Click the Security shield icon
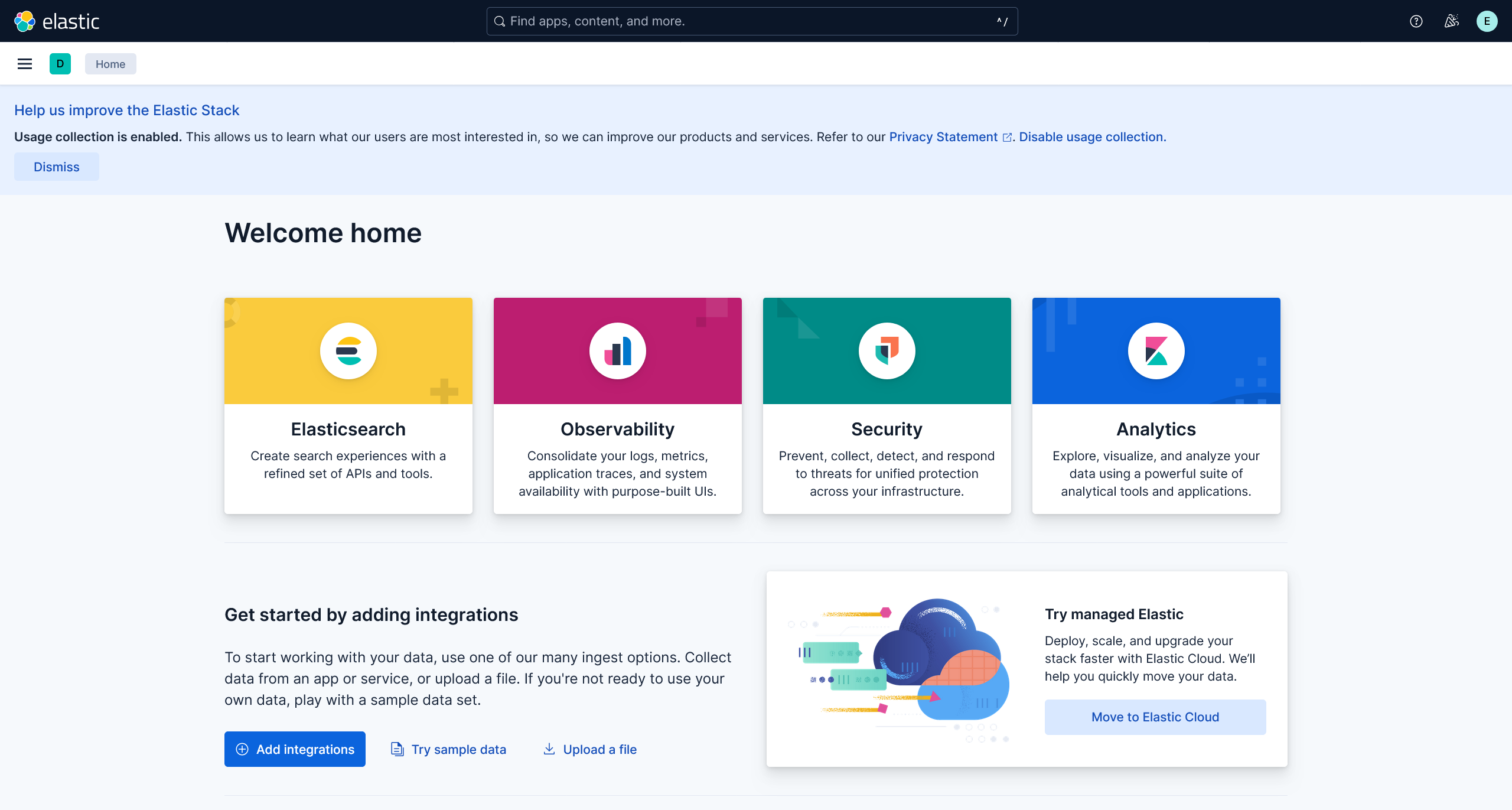This screenshot has height=810, width=1512. pyautogui.click(x=887, y=351)
